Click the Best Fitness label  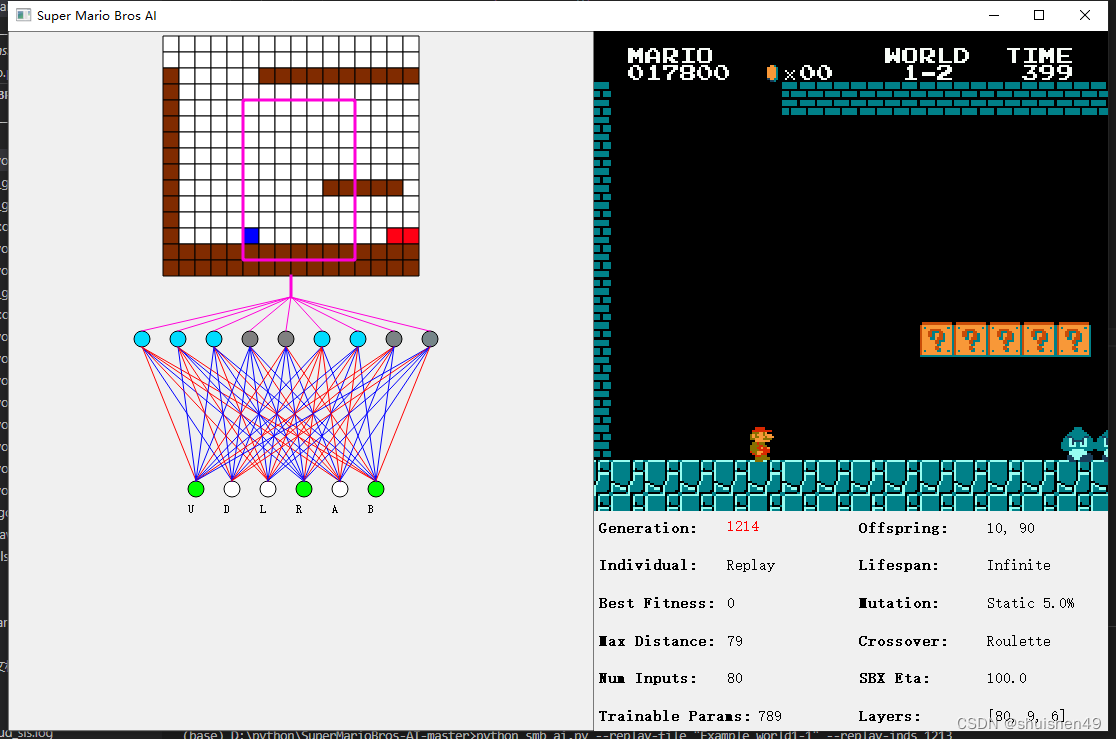656,603
